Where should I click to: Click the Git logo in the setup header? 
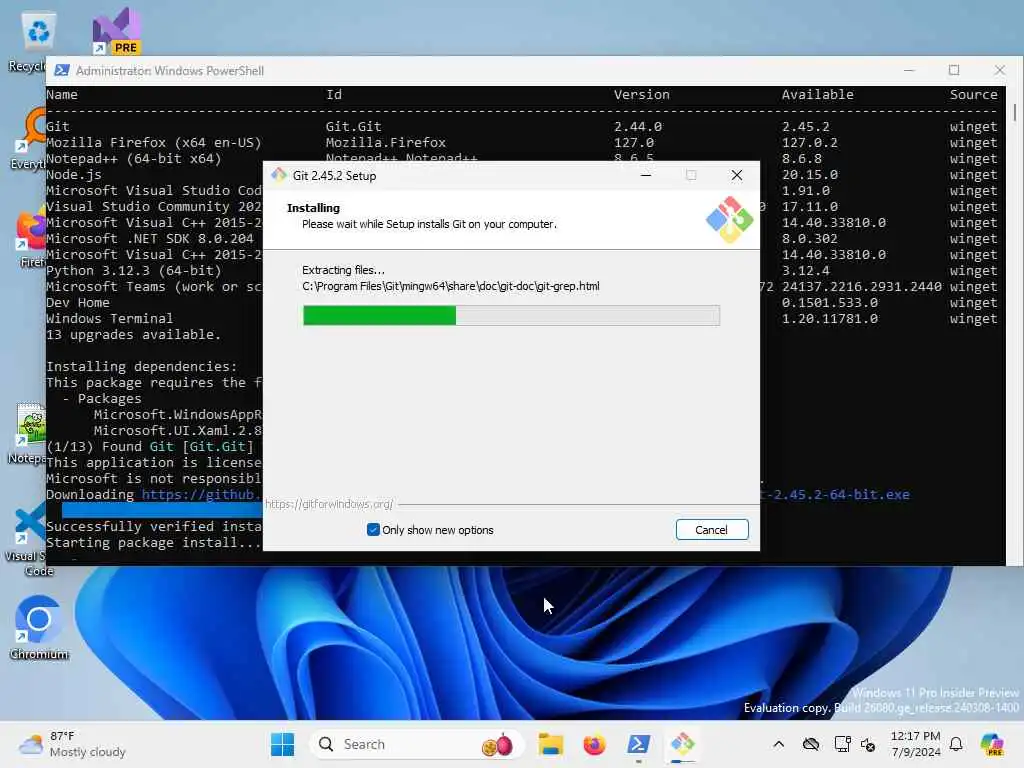click(x=729, y=219)
